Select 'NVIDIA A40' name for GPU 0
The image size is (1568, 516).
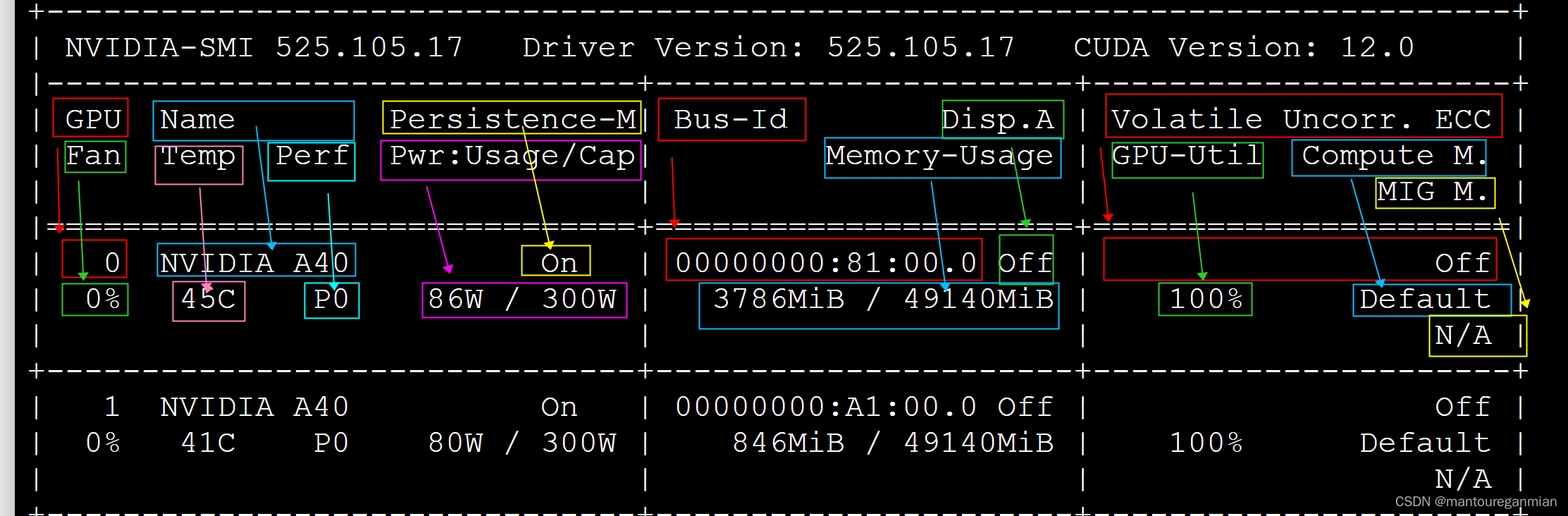(254, 264)
